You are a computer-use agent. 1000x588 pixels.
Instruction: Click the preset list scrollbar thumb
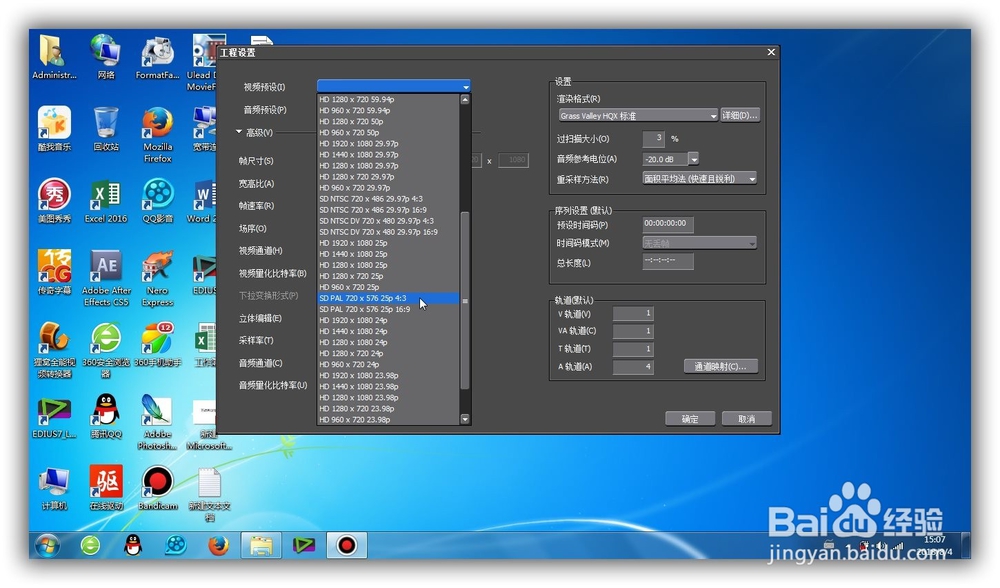point(465,300)
